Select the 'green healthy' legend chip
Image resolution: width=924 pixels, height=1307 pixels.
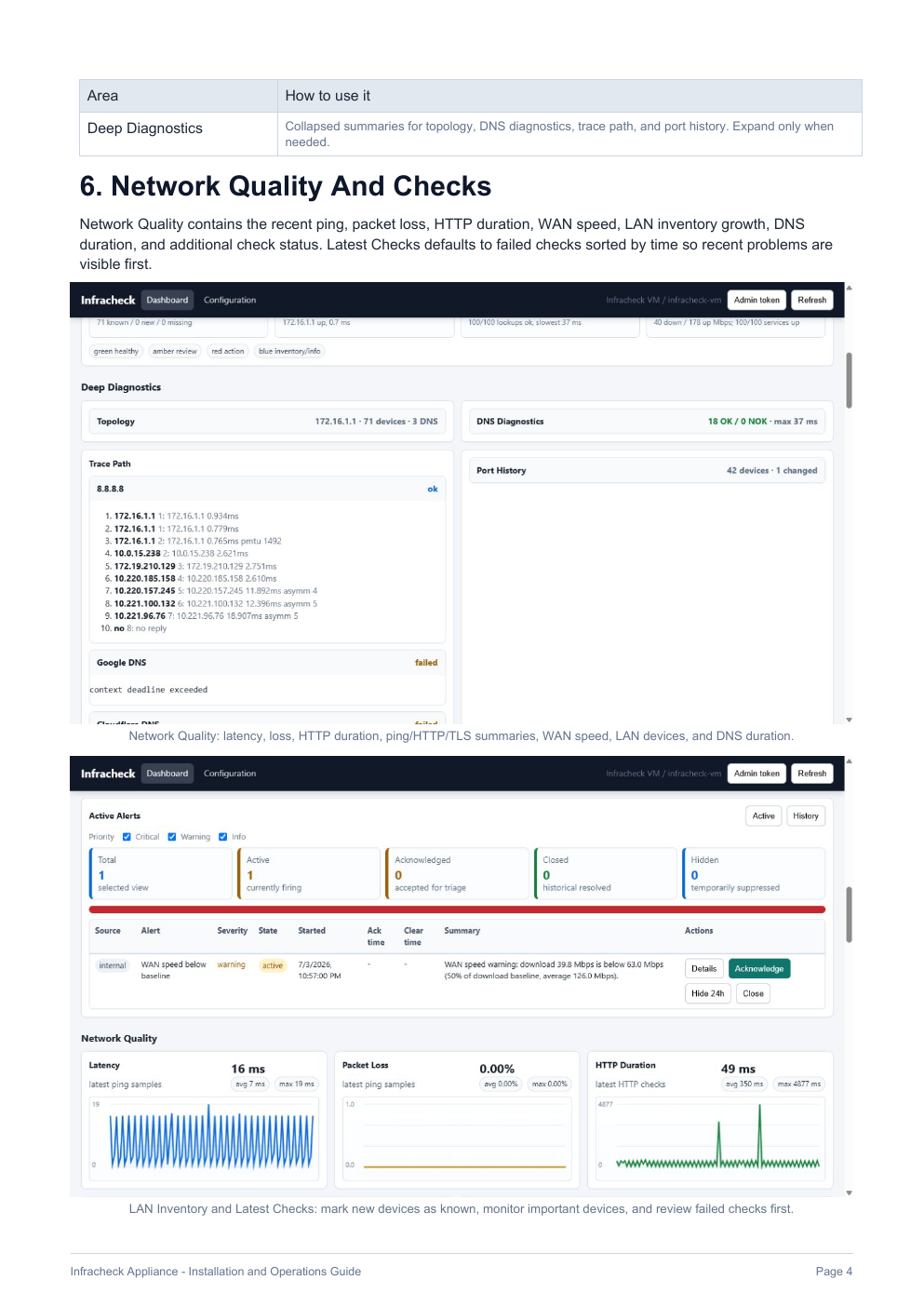[116, 351]
